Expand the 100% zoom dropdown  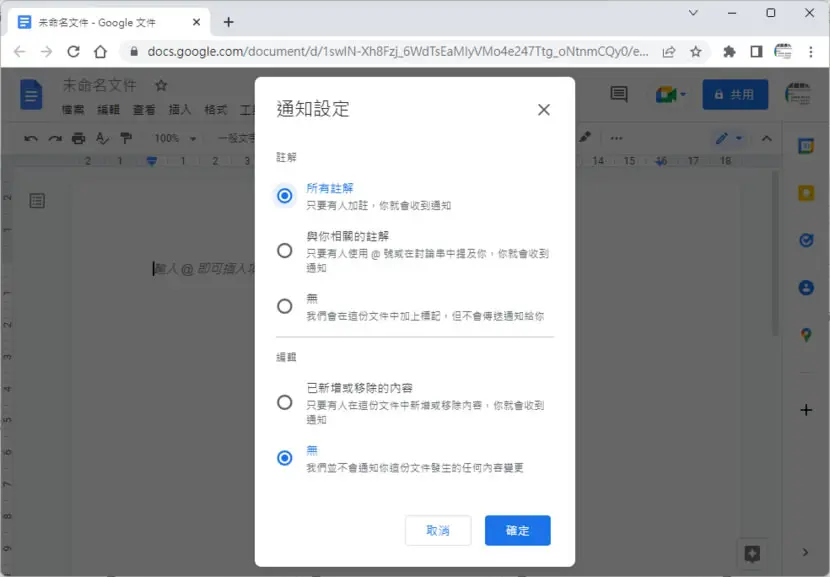[x=175, y=139]
